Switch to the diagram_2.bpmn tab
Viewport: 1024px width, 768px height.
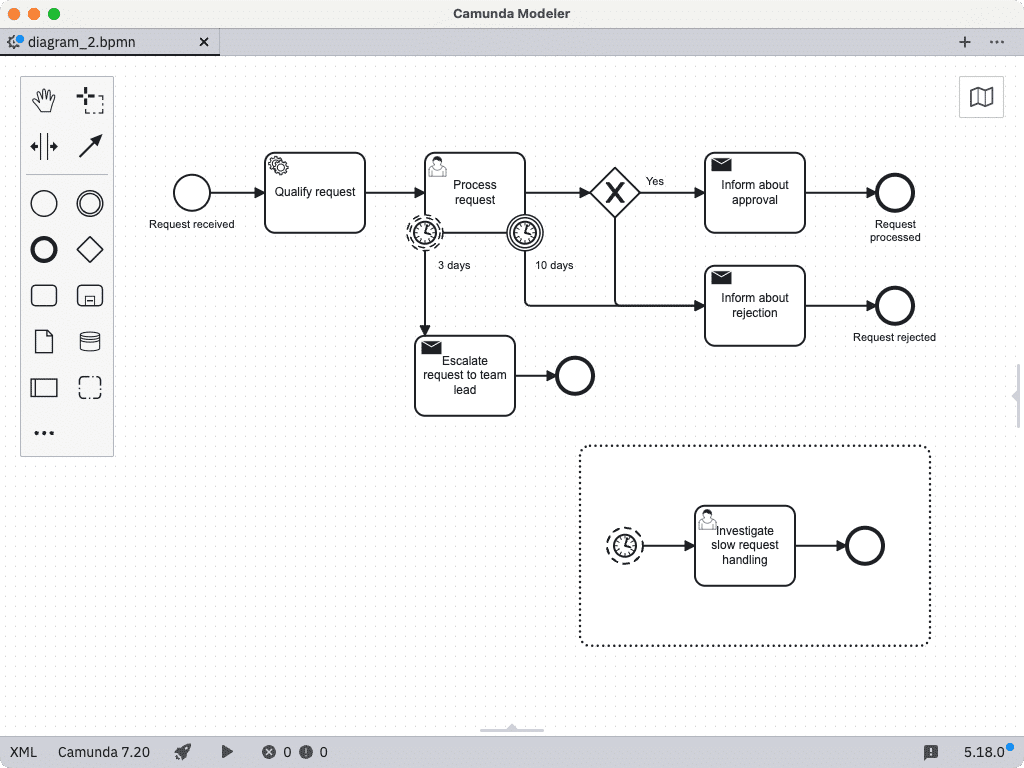point(82,42)
